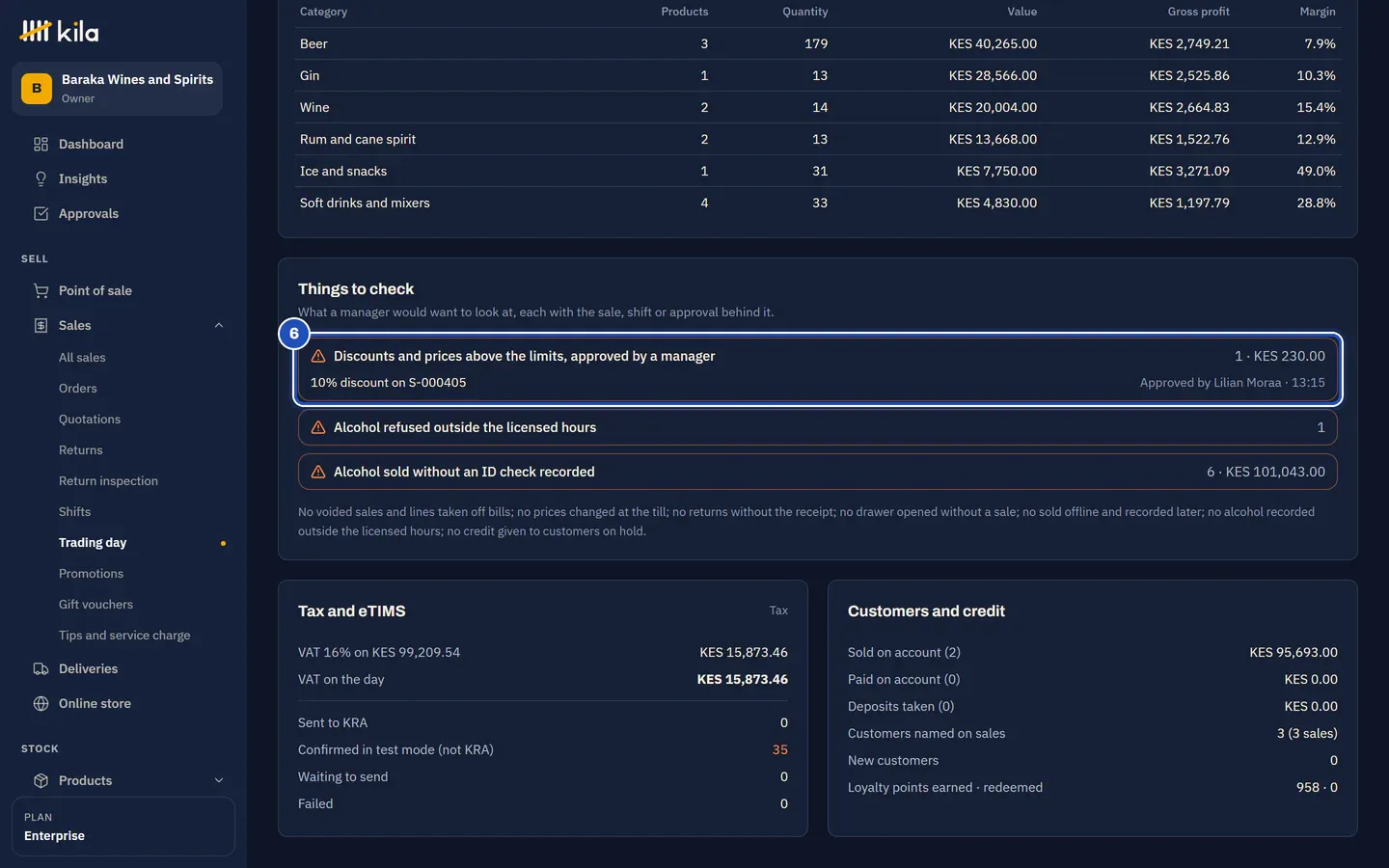Image resolution: width=1389 pixels, height=868 pixels.
Task: Click Rum and cane spirit row
Action: pyautogui.click(x=818, y=140)
